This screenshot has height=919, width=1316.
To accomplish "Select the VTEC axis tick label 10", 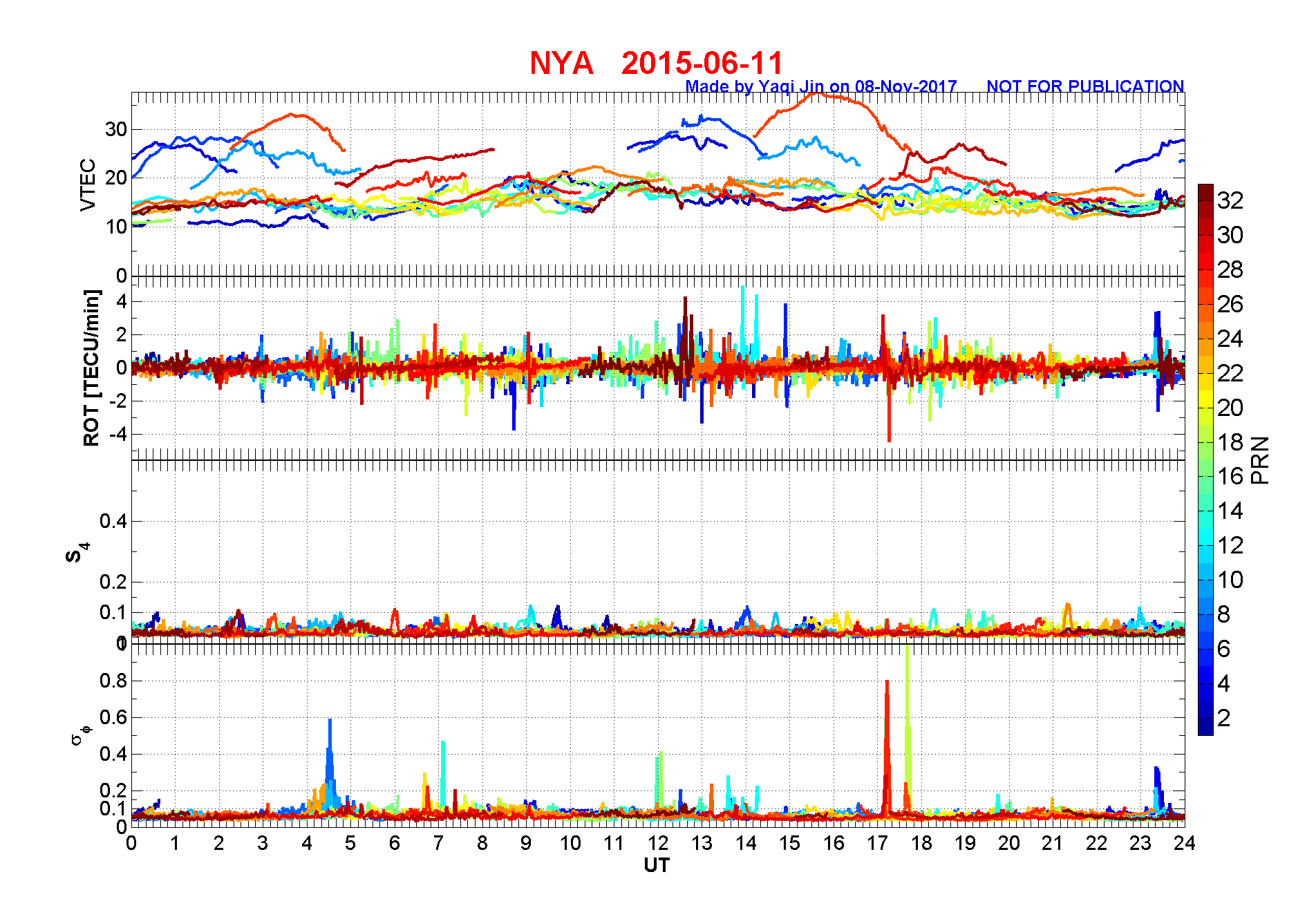I will tap(116, 227).
